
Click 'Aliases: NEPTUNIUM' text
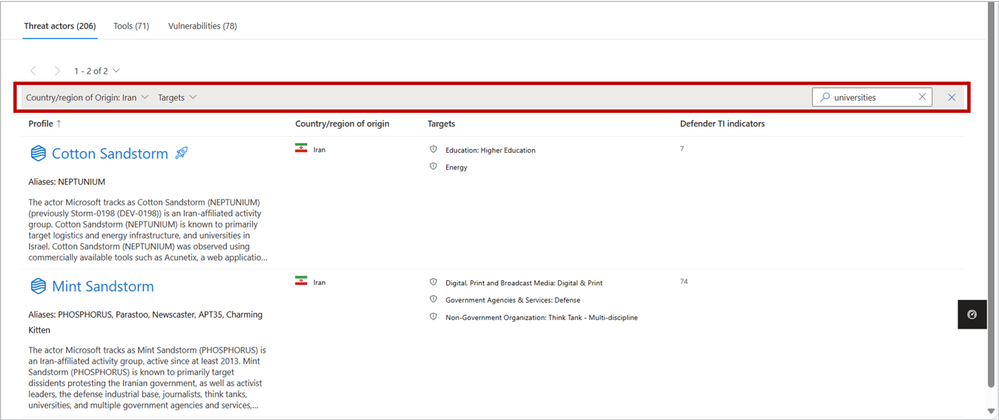click(x=66, y=182)
